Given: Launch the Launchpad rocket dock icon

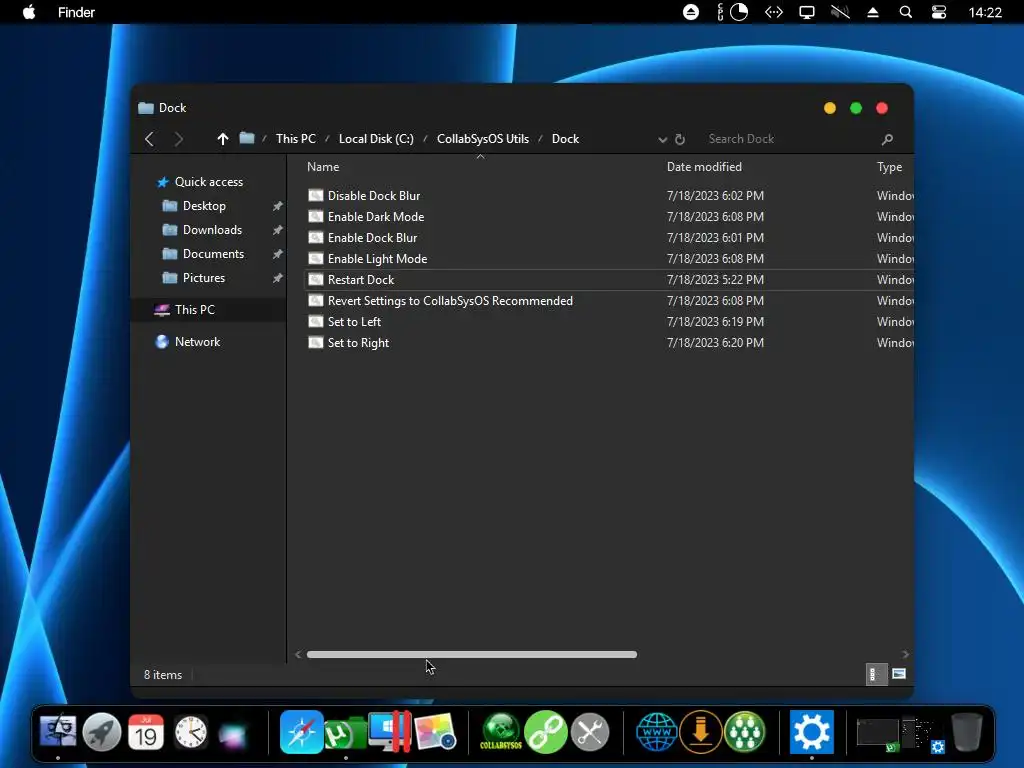Looking at the screenshot, I should tap(102, 731).
